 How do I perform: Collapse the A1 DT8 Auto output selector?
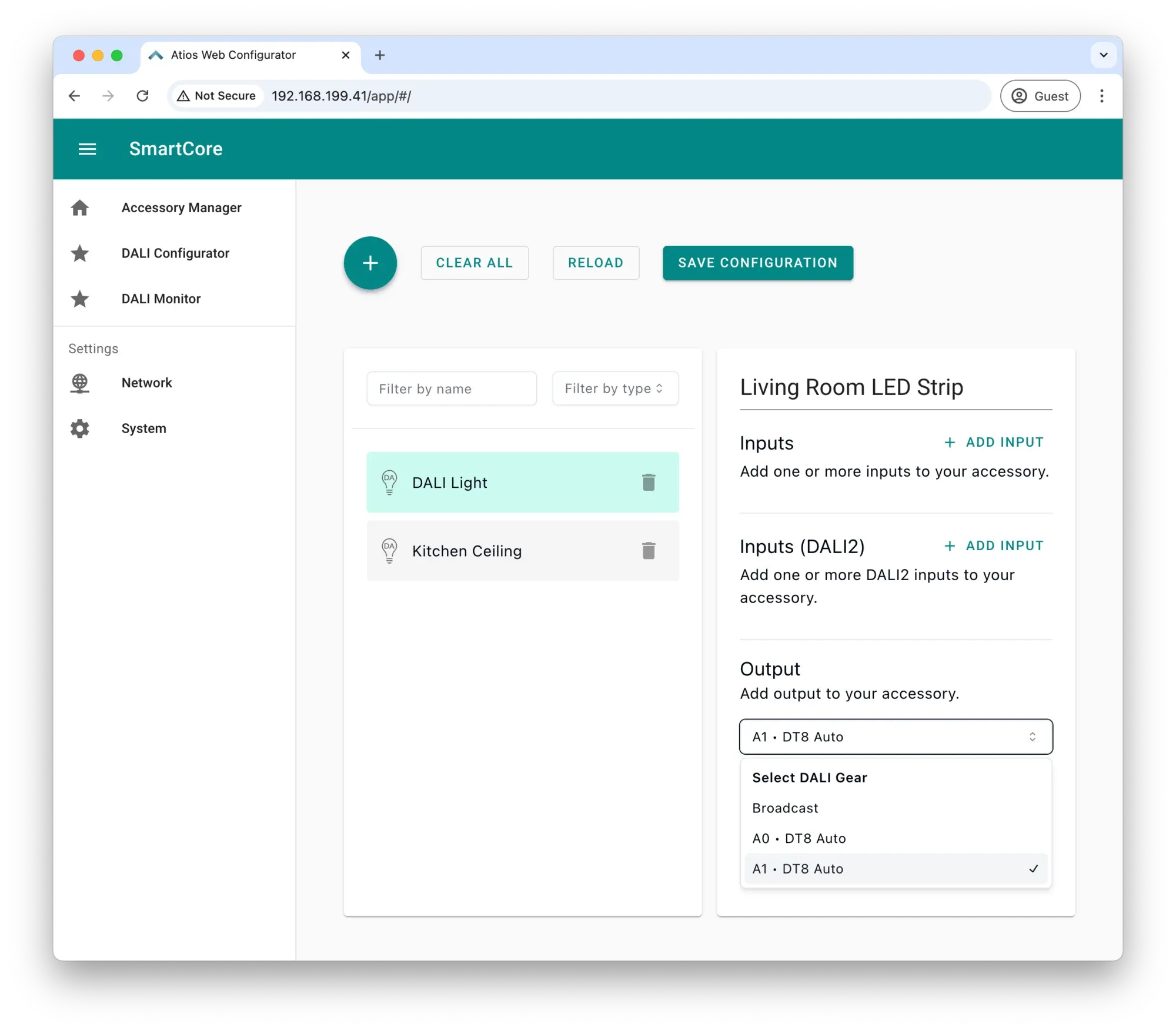[x=896, y=737]
